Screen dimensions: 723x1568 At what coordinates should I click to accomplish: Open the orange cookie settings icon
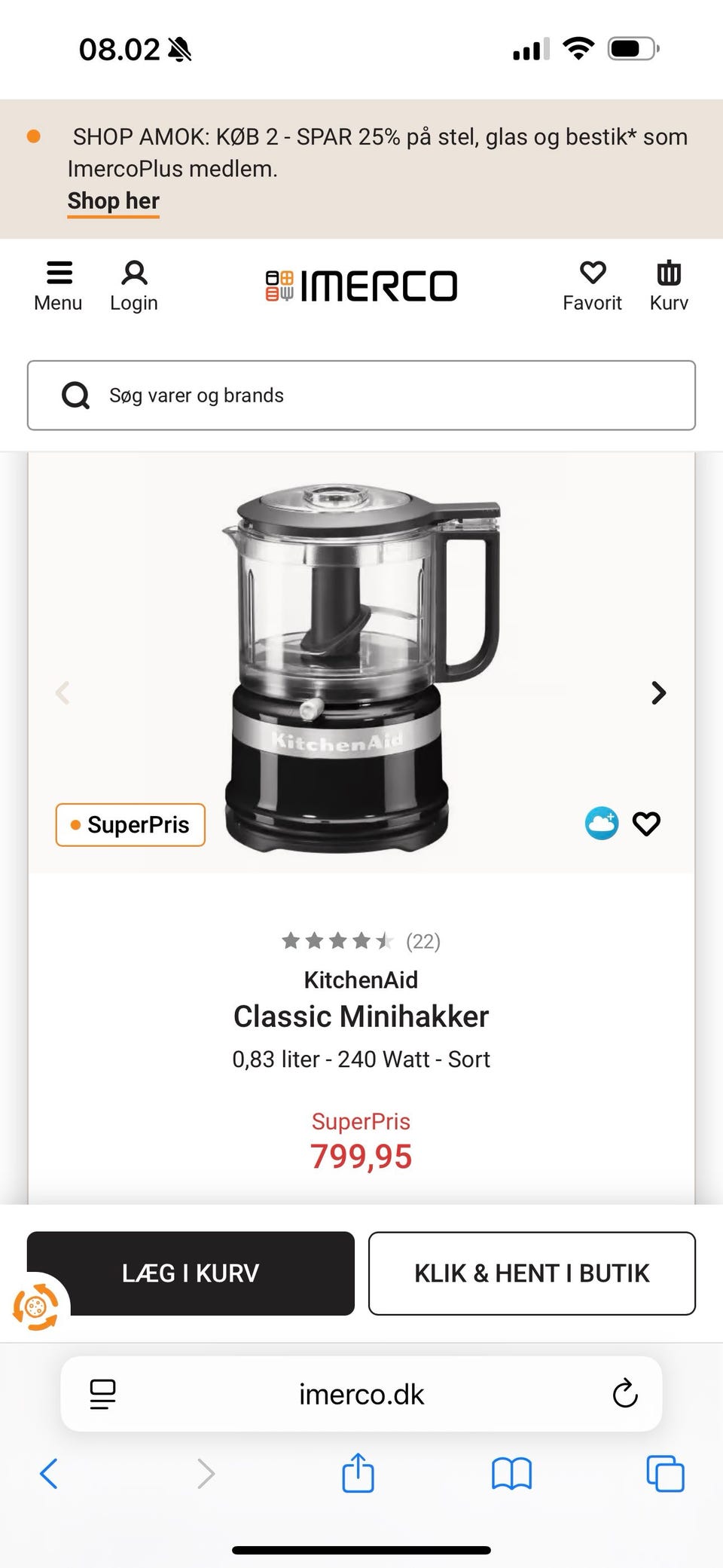pos(35,1307)
